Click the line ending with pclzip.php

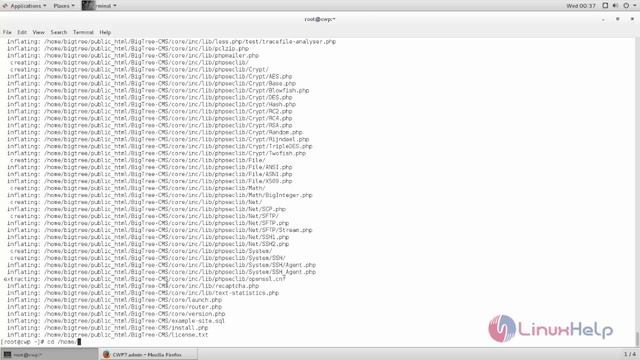pos(128,49)
